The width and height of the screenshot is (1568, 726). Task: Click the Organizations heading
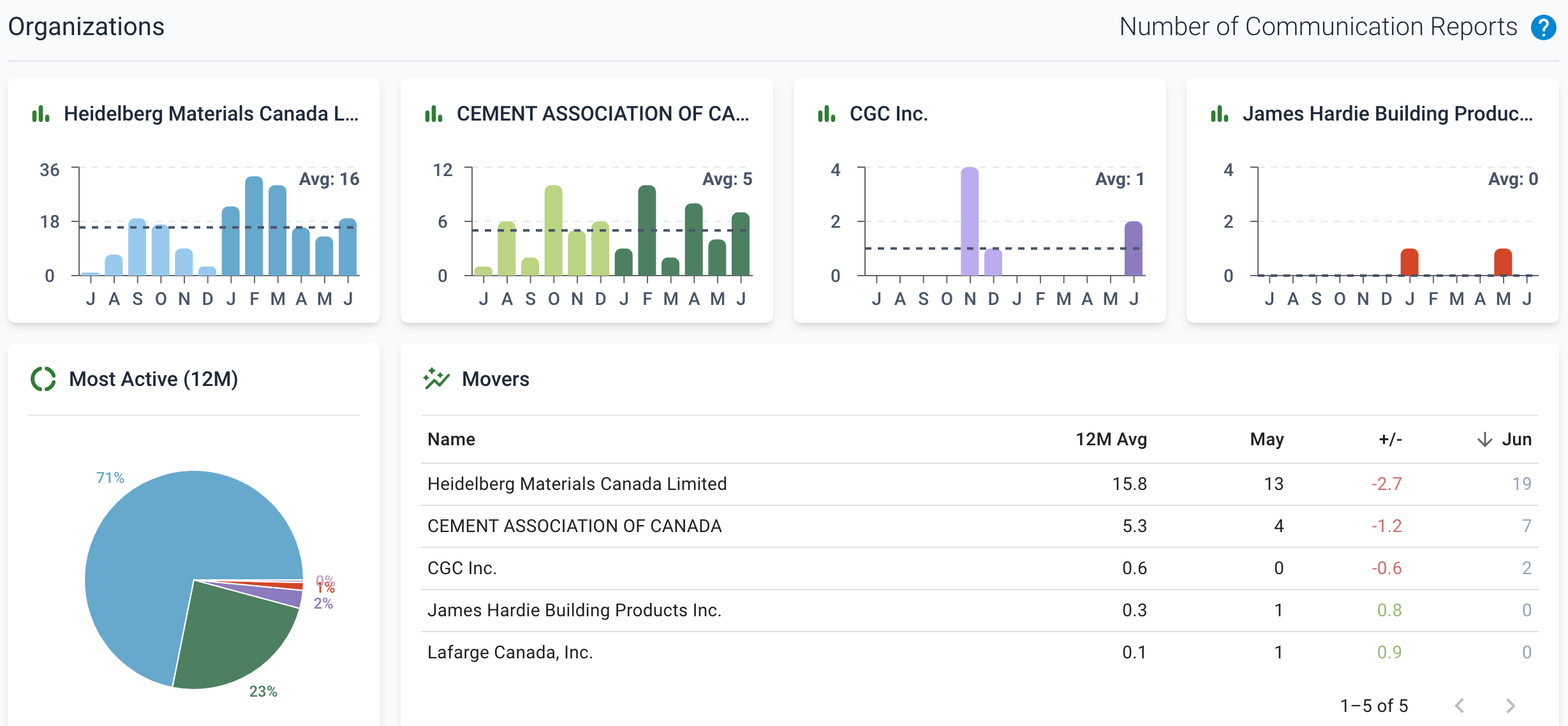86,27
